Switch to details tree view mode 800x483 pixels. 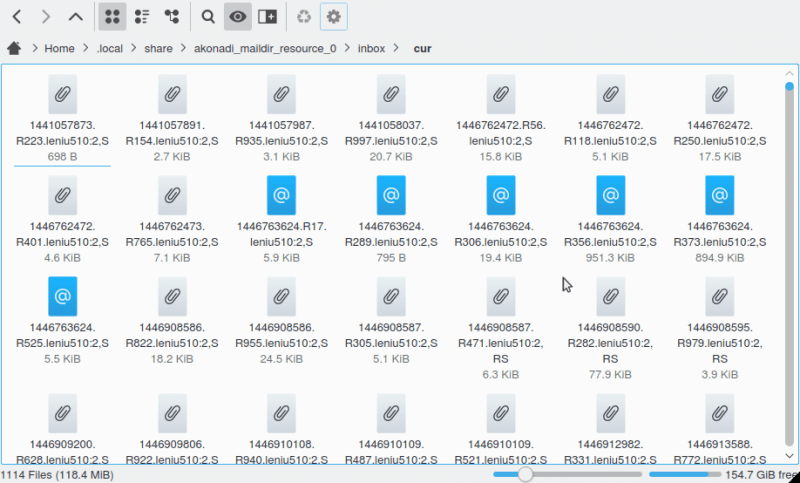pos(171,17)
